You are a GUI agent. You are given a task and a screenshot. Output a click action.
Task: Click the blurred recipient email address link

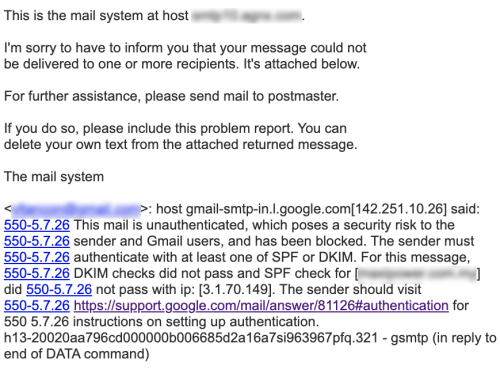click(76, 209)
